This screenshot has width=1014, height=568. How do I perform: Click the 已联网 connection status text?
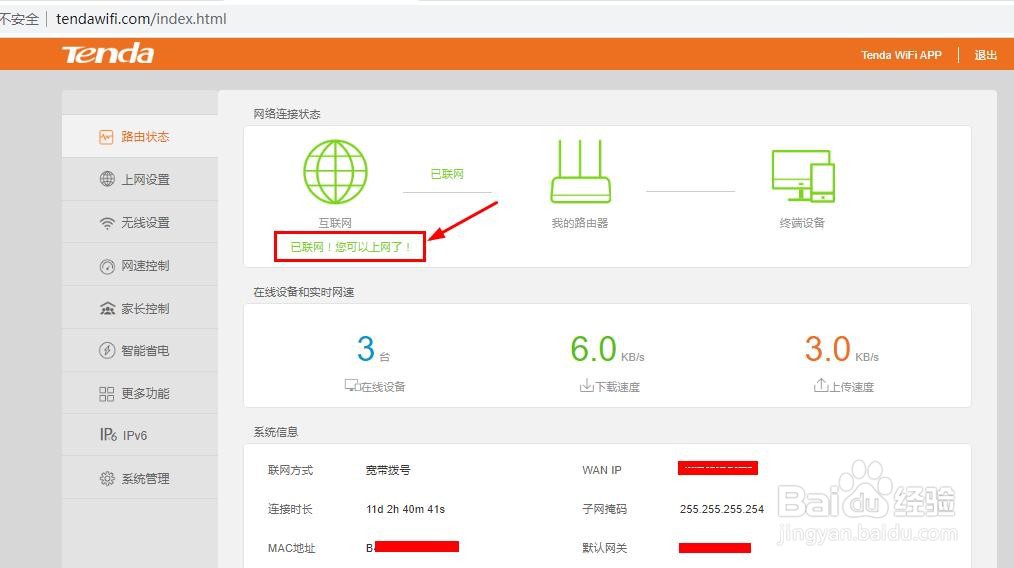[447, 174]
